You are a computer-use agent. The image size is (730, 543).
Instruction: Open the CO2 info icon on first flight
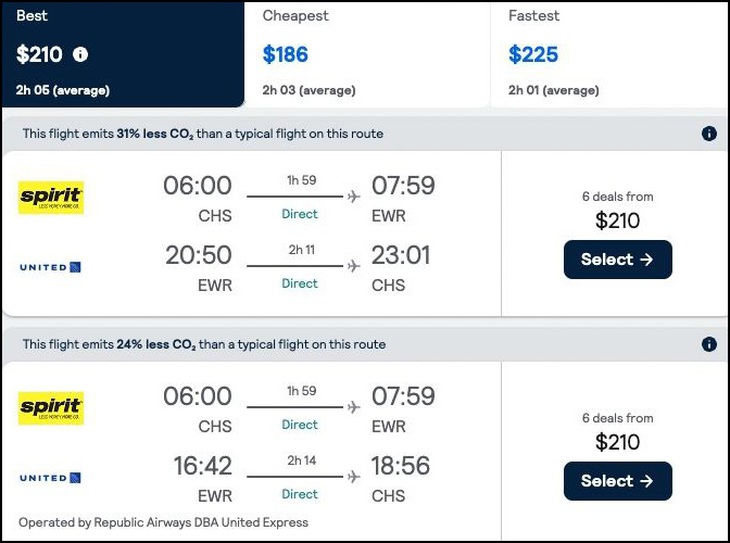[x=709, y=134]
